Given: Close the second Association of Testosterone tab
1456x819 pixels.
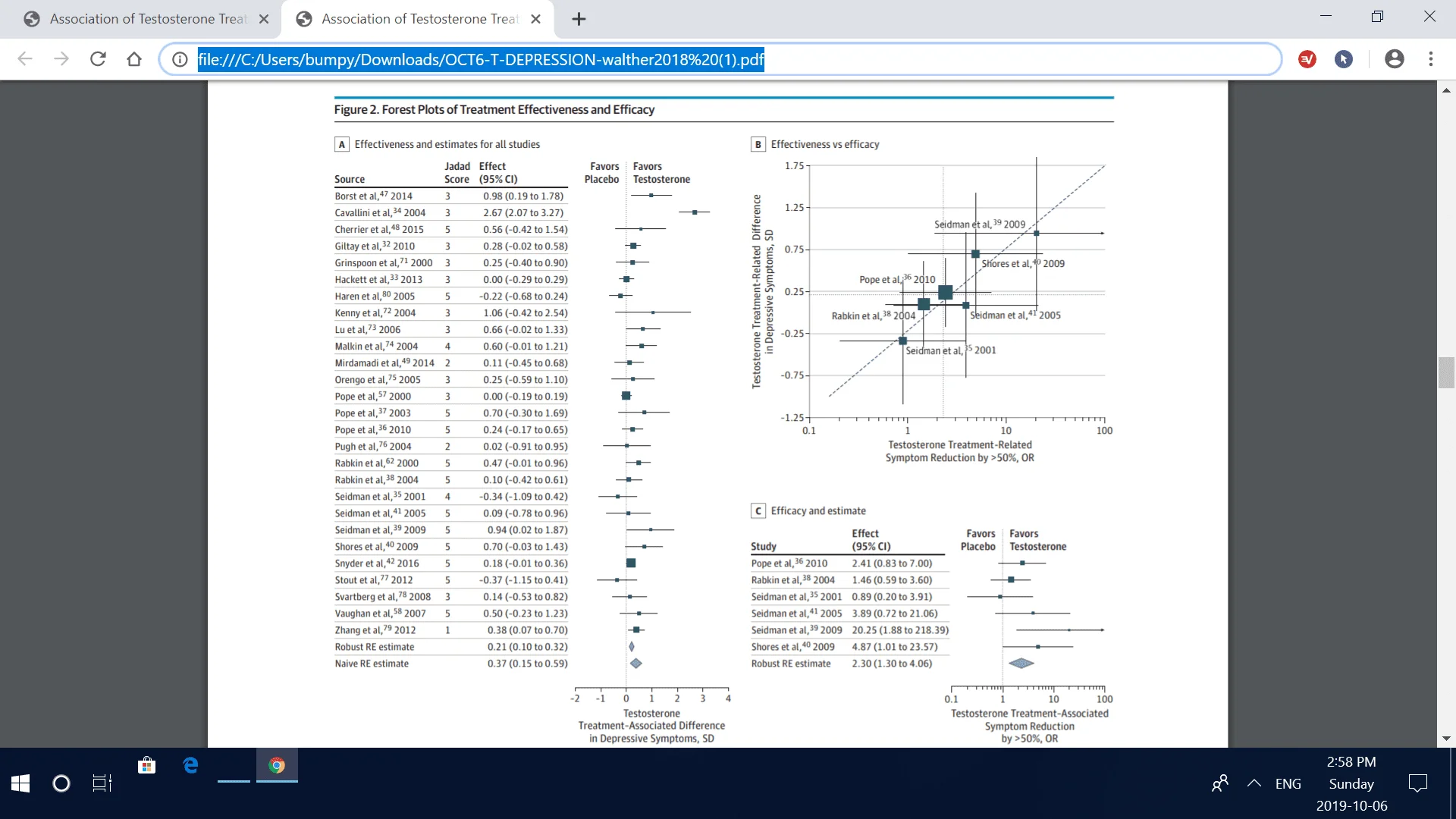Looking at the screenshot, I should coord(535,19).
